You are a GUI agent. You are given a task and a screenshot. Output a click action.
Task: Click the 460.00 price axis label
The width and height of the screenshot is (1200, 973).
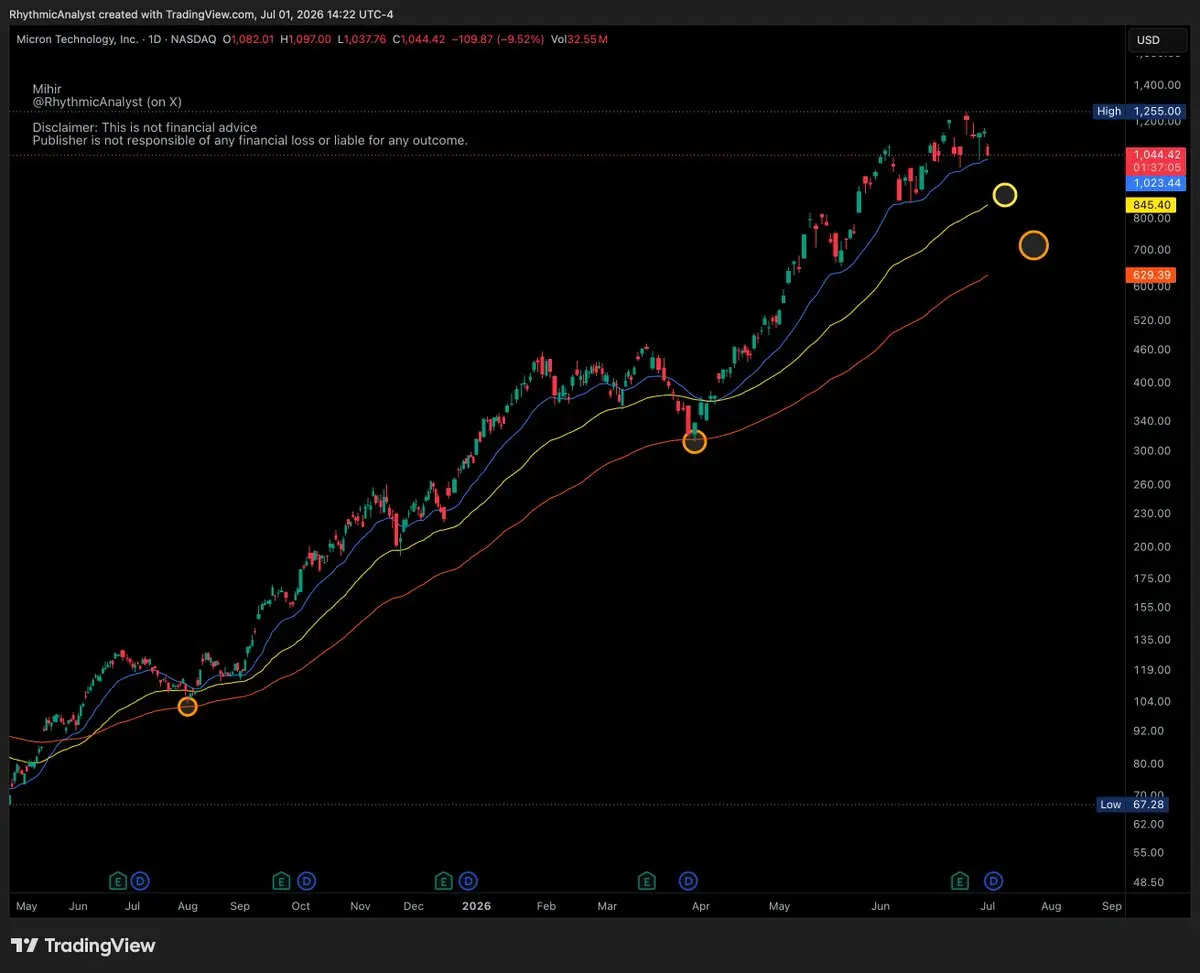[1152, 349]
